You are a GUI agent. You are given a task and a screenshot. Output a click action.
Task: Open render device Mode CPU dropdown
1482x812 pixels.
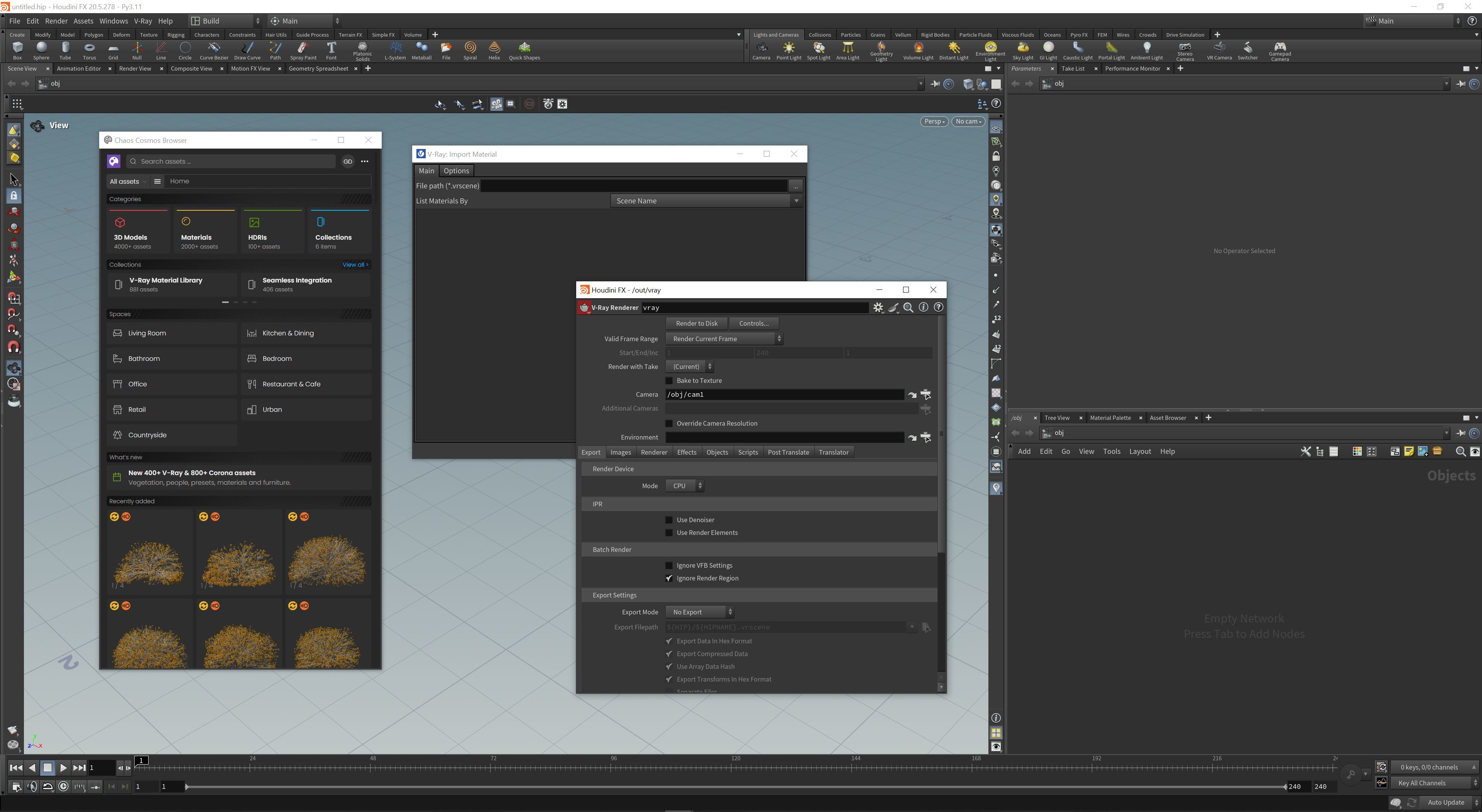coord(685,486)
